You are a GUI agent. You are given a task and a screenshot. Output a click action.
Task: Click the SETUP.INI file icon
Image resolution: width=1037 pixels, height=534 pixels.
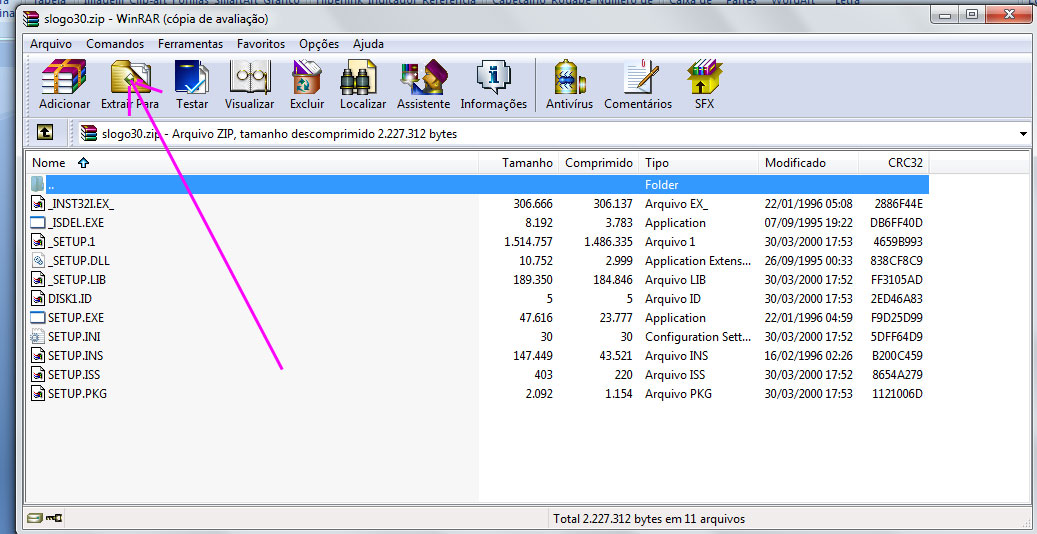pyautogui.click(x=38, y=337)
